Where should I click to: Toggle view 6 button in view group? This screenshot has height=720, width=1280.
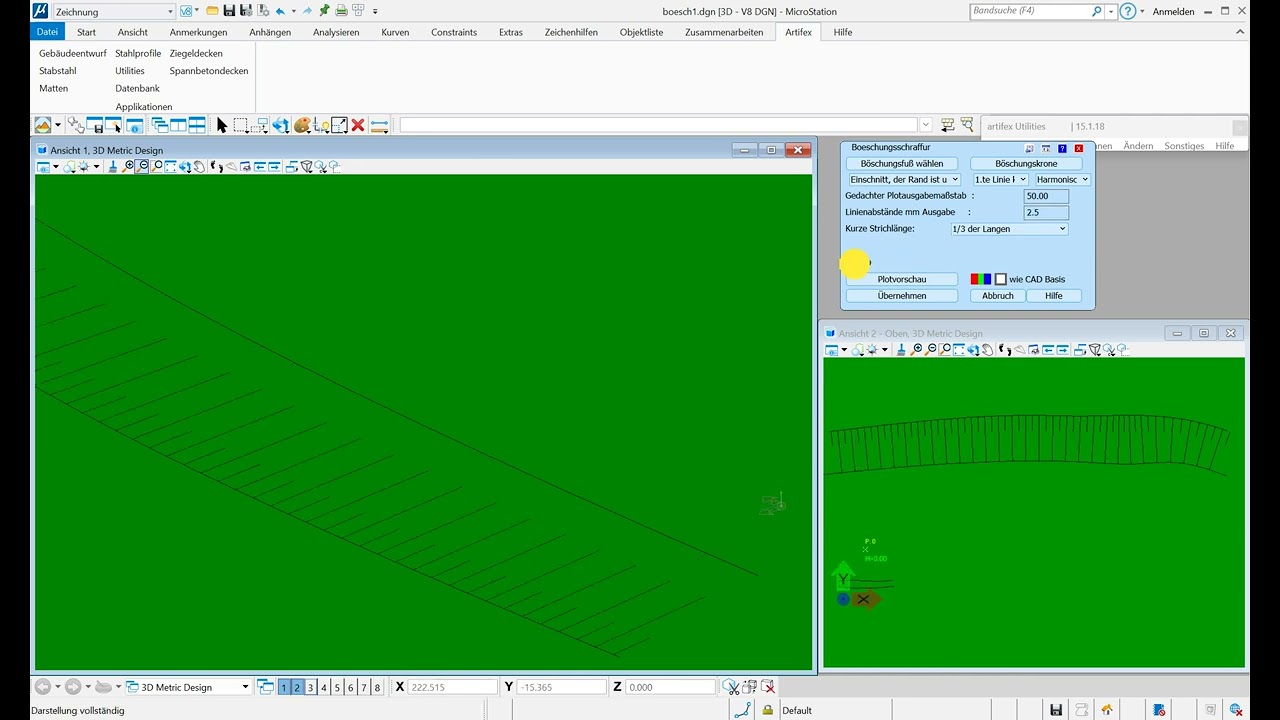(x=351, y=687)
